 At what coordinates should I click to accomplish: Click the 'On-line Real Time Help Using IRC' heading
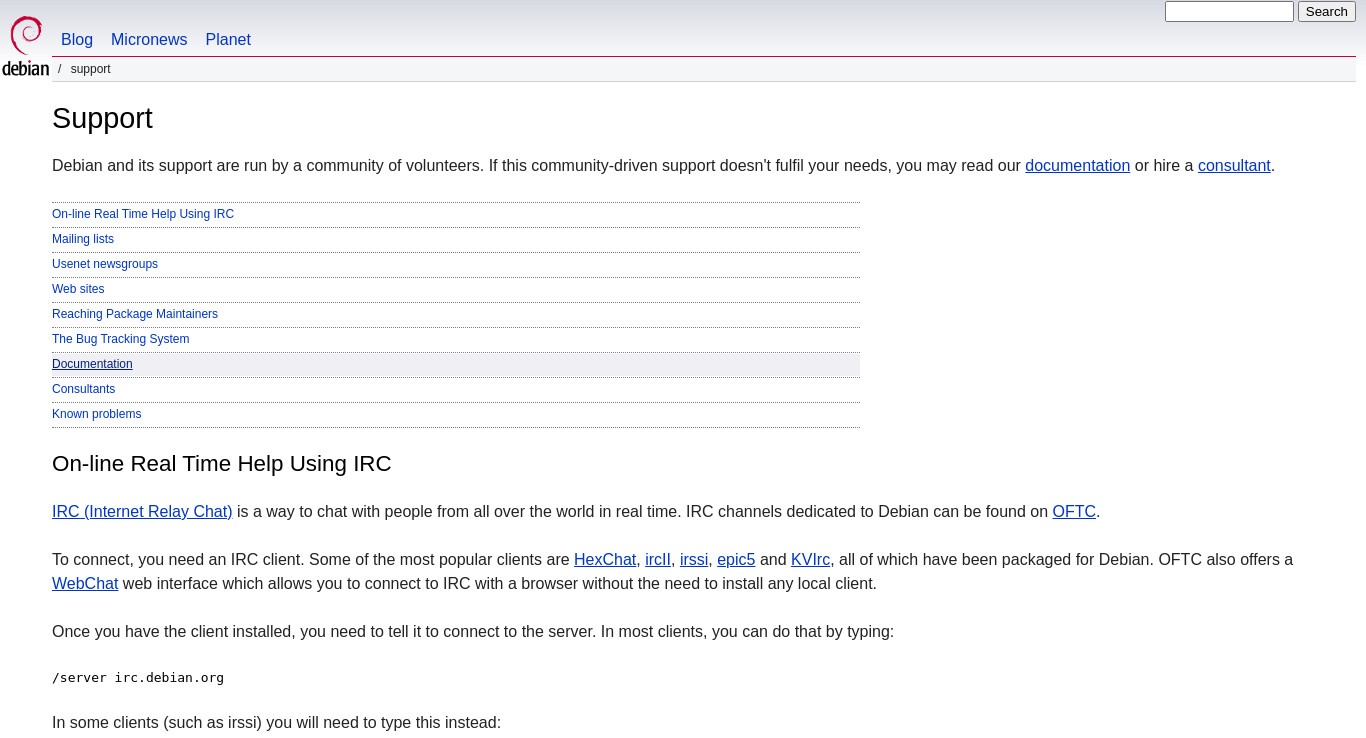222,464
